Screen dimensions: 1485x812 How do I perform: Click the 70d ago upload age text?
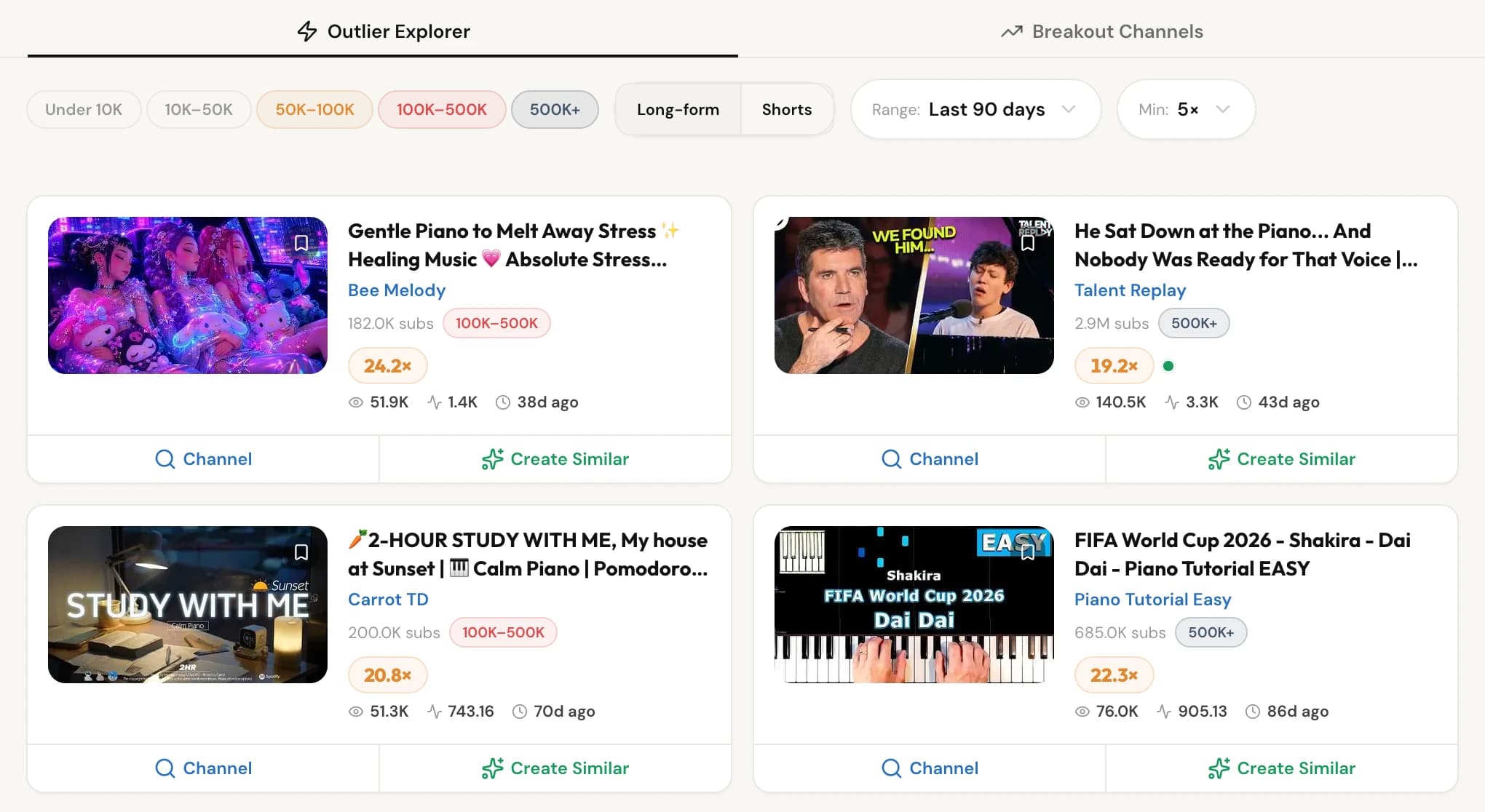564,712
